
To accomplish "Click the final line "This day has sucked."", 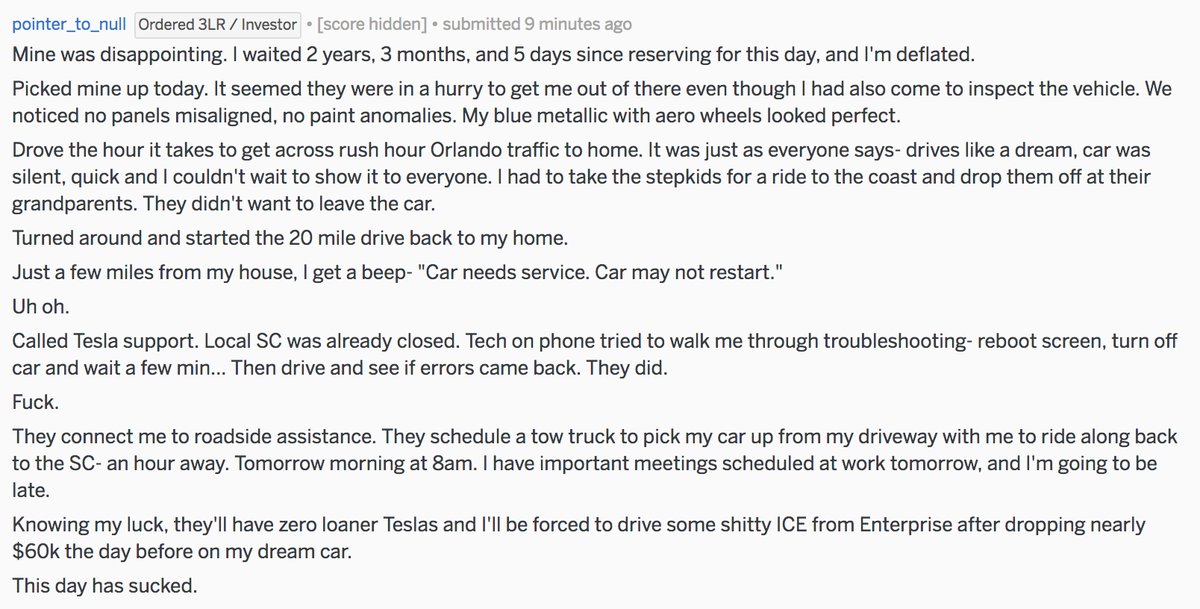I will click(x=95, y=583).
